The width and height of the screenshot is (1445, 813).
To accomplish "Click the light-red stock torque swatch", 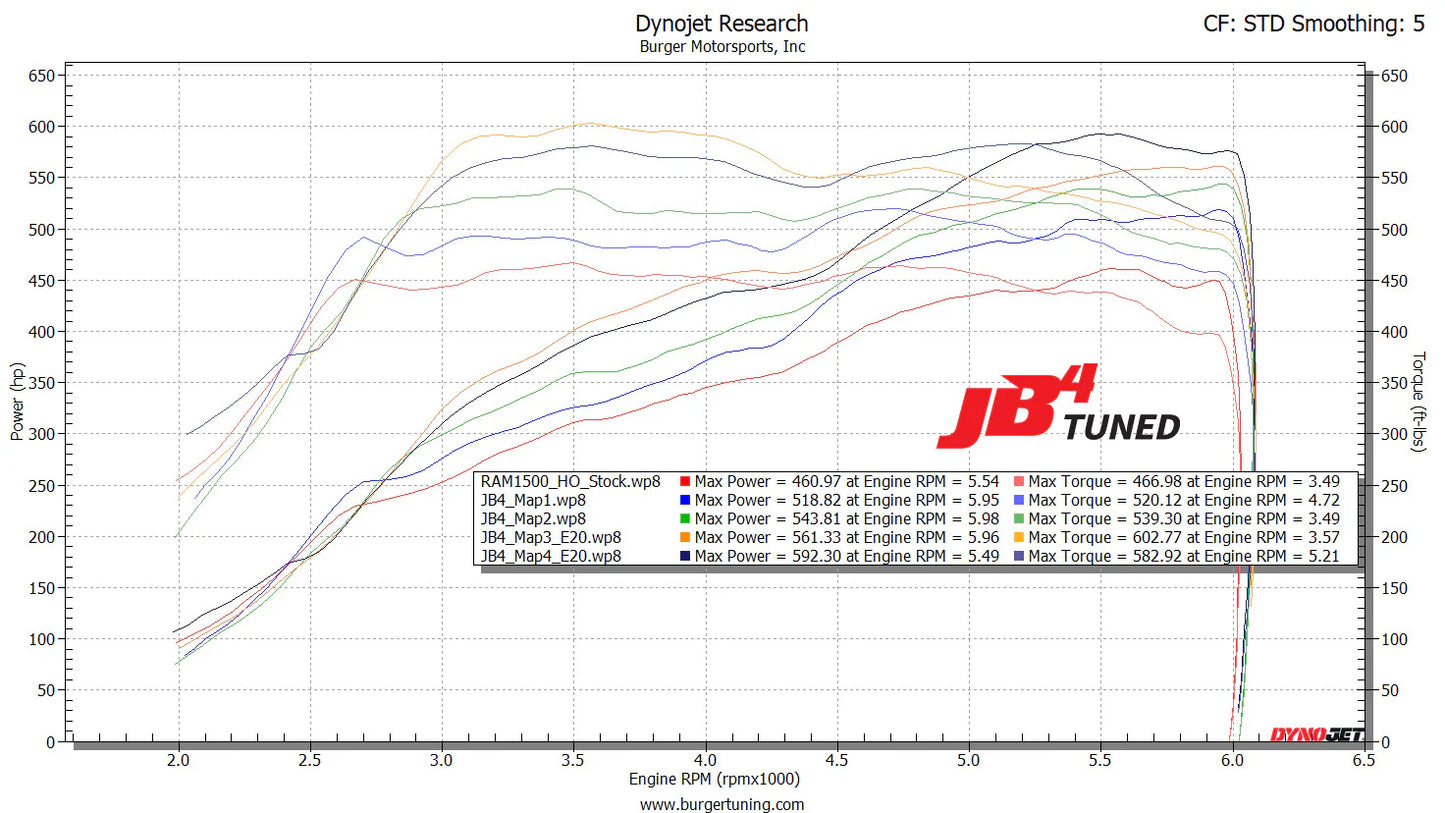I will click(1020, 481).
